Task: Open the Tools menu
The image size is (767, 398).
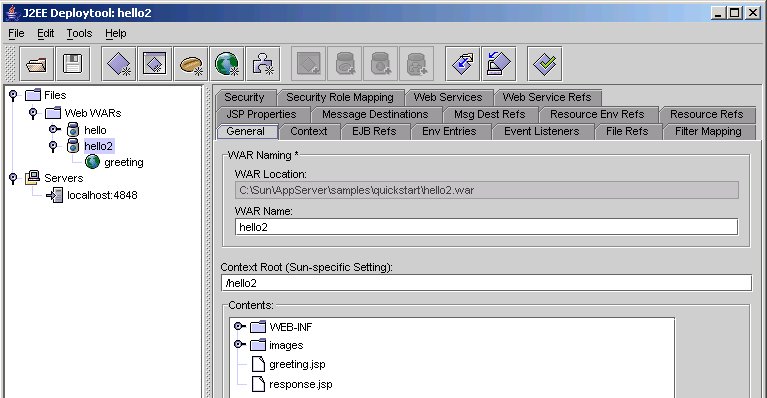Action: (x=79, y=33)
